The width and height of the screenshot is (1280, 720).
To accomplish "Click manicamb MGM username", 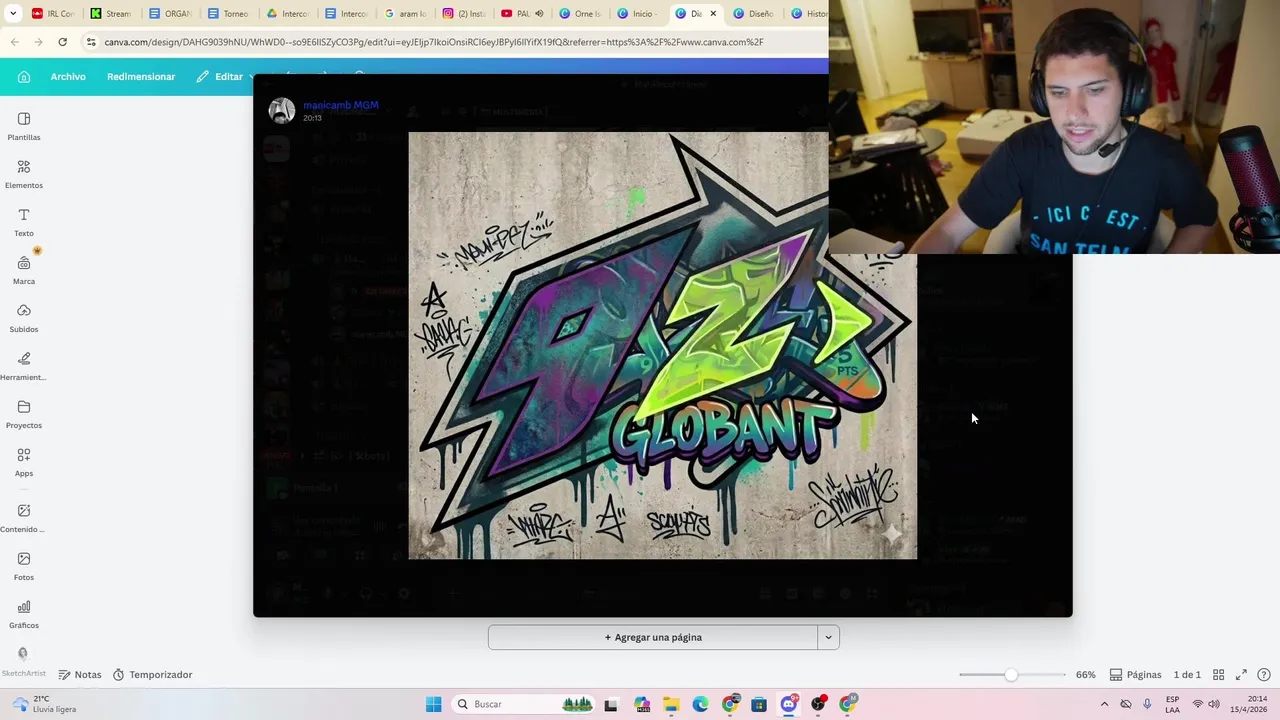I will tap(341, 105).
